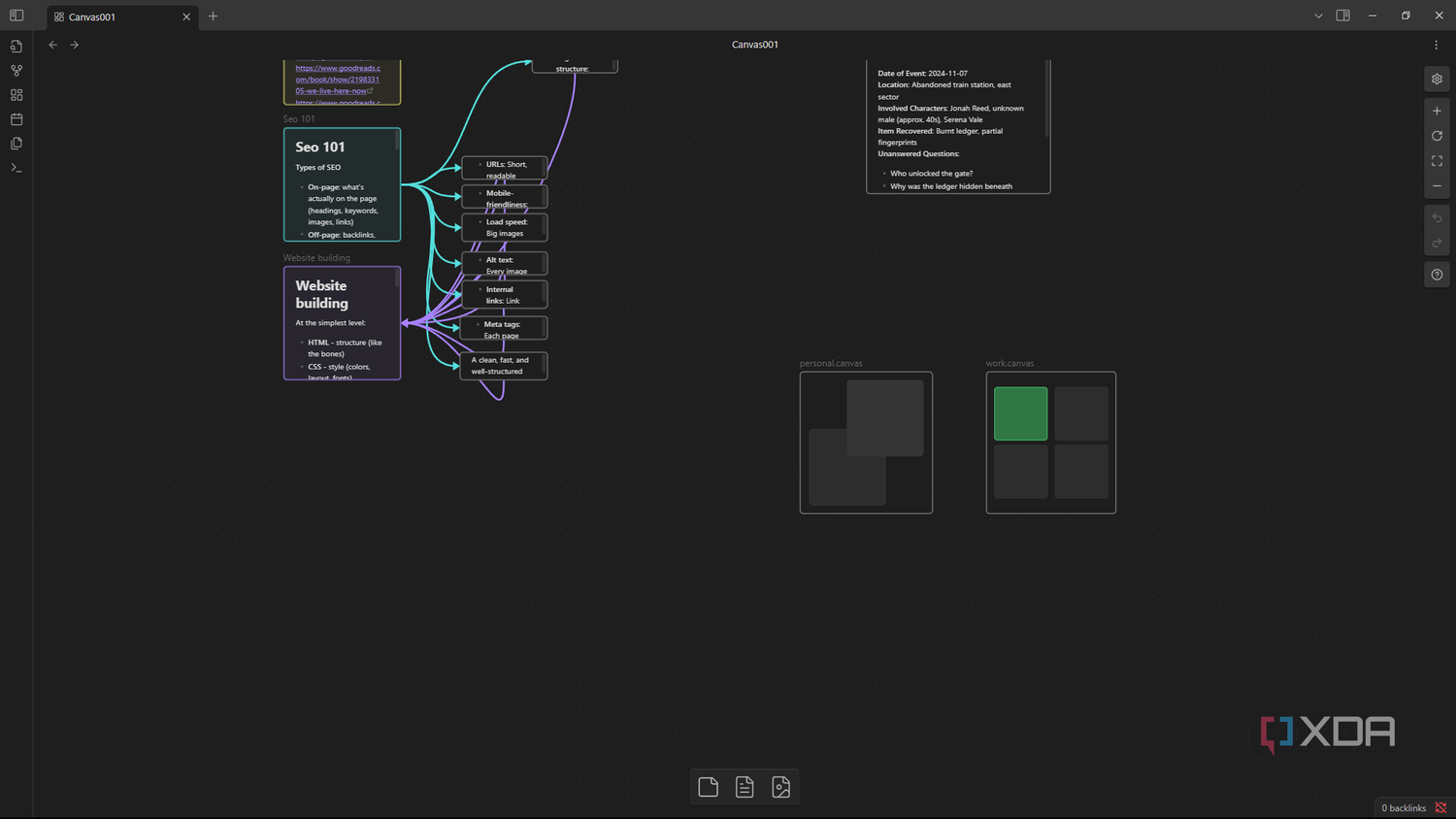Open canvas help

pyautogui.click(x=1438, y=275)
